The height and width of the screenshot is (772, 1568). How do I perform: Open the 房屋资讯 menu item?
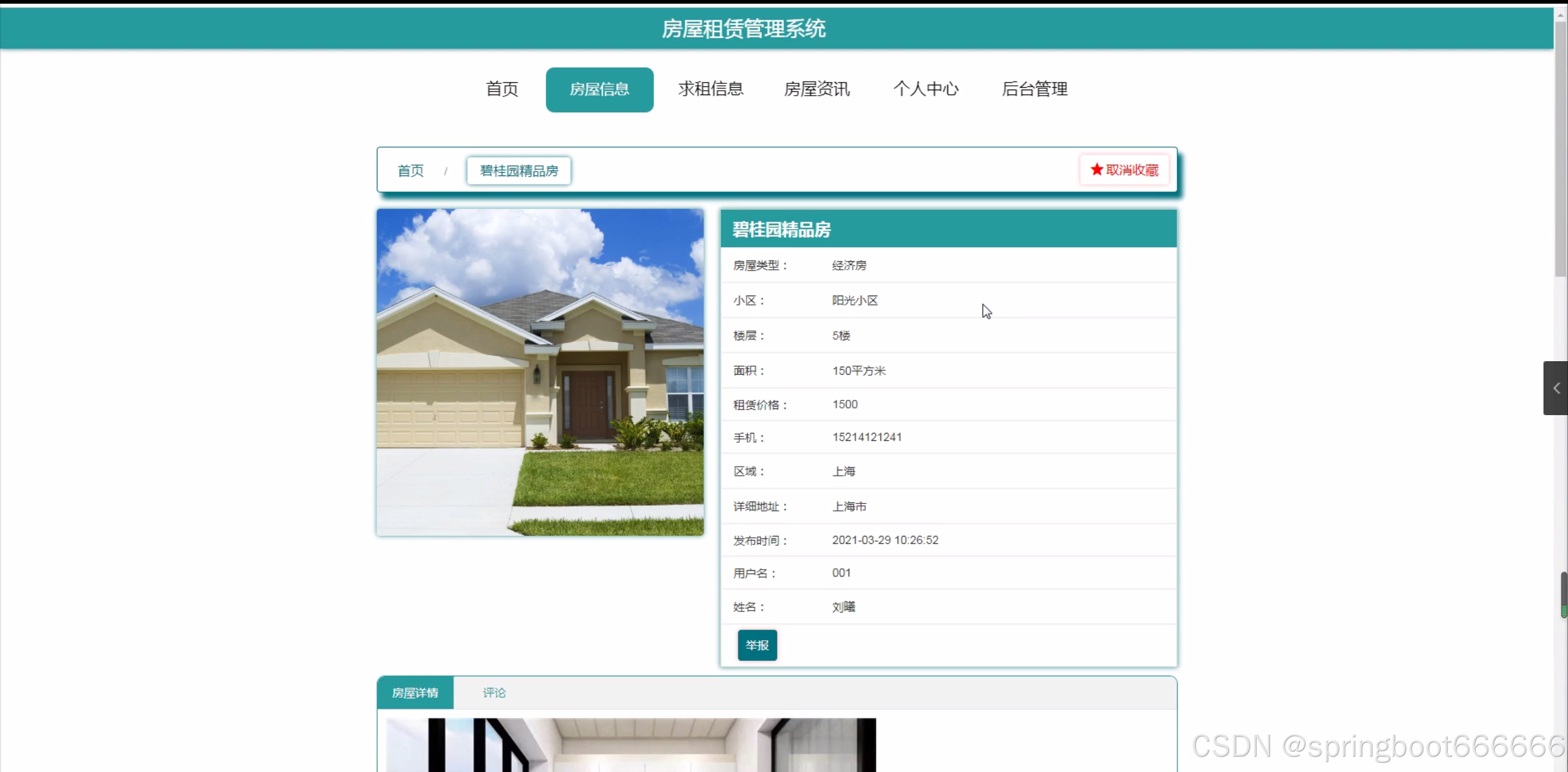816,89
